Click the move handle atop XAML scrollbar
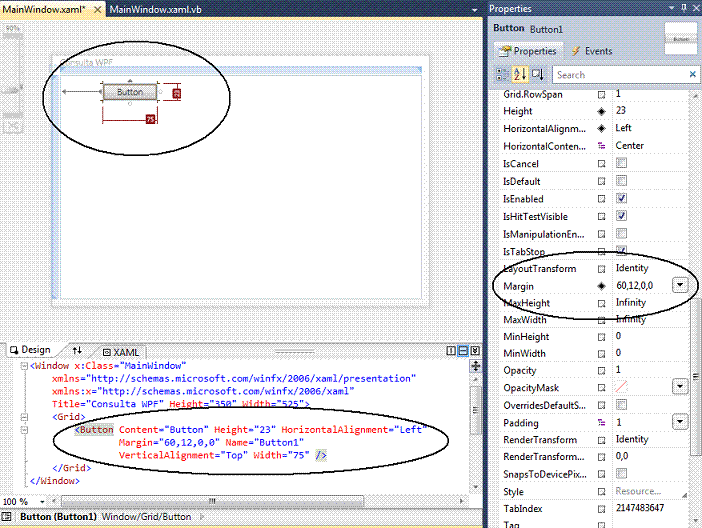Viewport: 702px width, 528px height. [475, 366]
